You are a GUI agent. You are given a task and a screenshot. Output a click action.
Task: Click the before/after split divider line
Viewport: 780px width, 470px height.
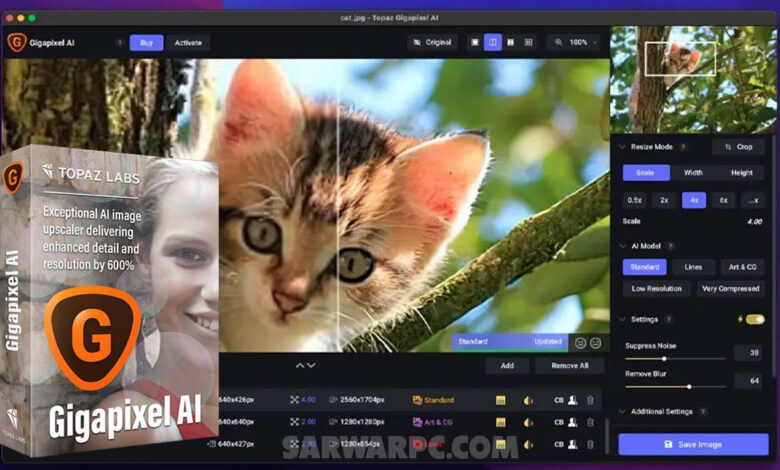pos(338,205)
